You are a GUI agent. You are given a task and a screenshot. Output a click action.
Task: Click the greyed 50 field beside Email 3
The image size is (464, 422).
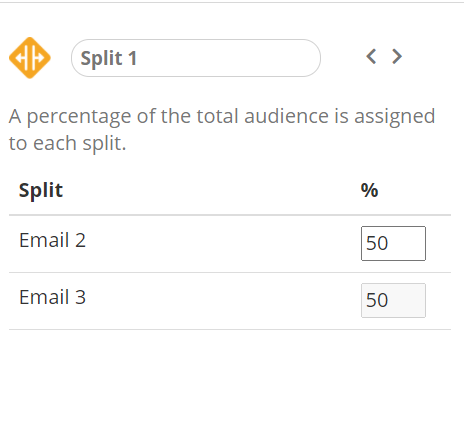[393, 300]
